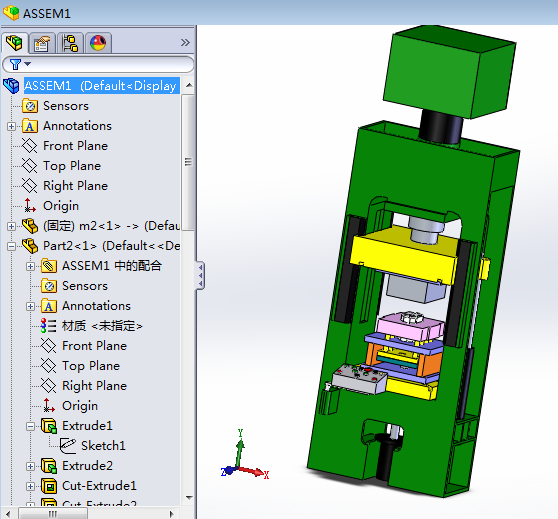Select the assembly's Front Plane label
Screen dimensions: 558x519
(x=75, y=146)
